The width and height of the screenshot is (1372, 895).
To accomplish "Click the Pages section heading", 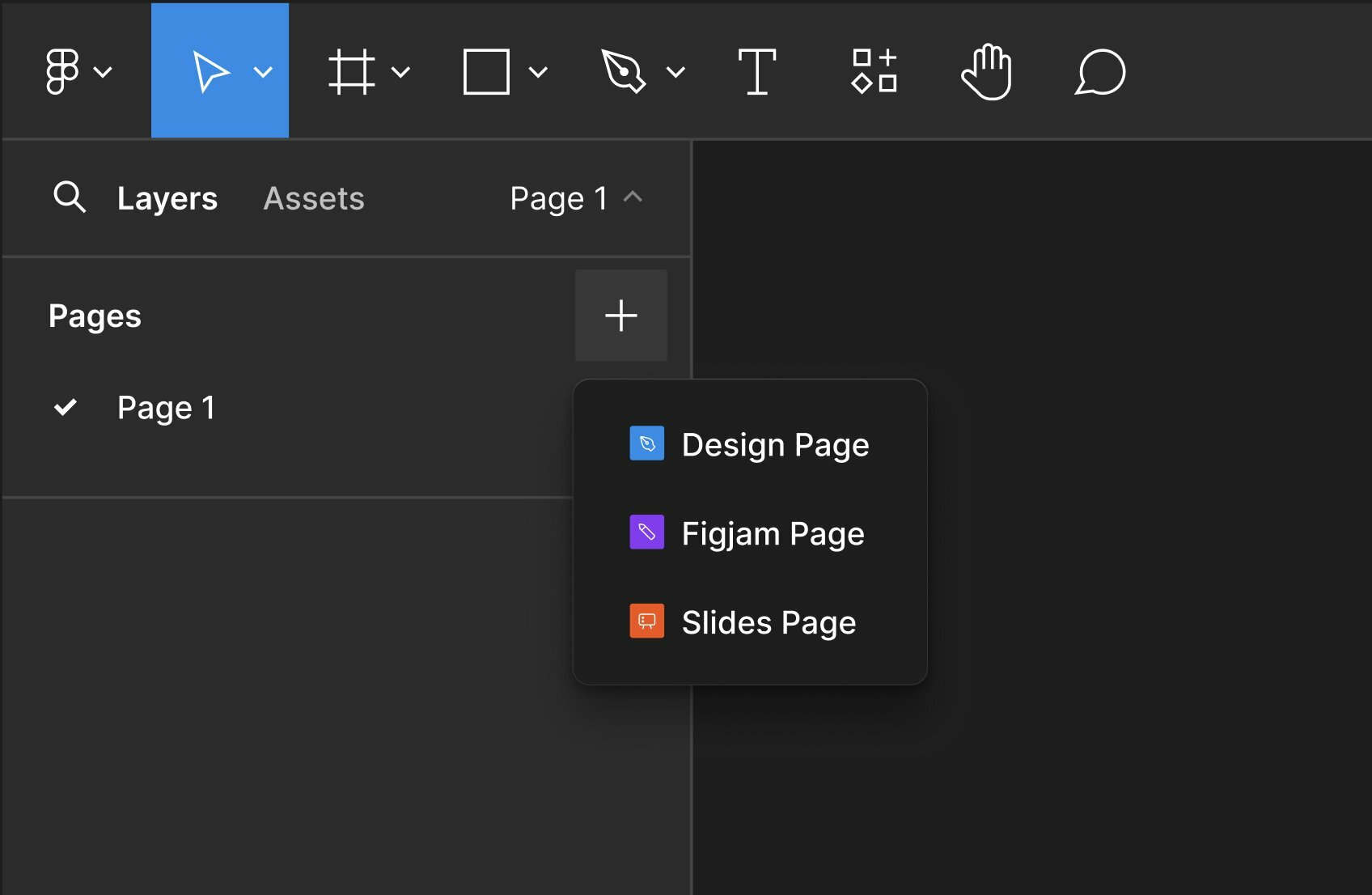I will pos(95,316).
